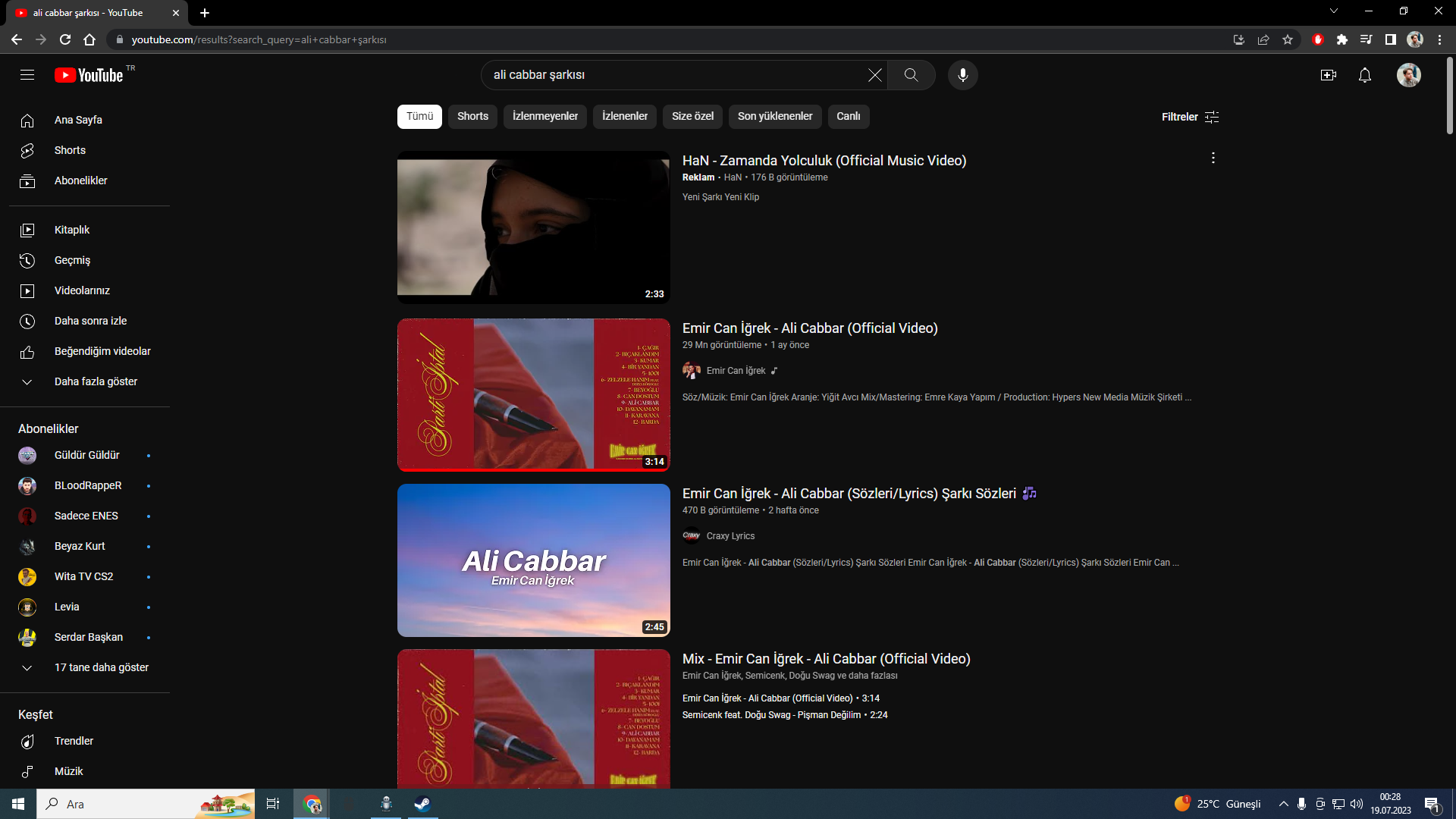
Task: Open the notifications bell
Action: click(1364, 75)
